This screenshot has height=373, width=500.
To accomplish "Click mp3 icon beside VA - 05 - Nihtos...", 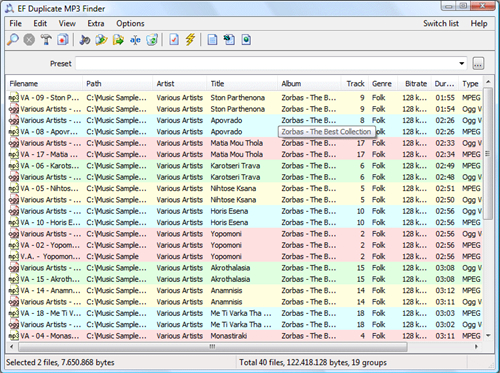I will coord(14,188).
